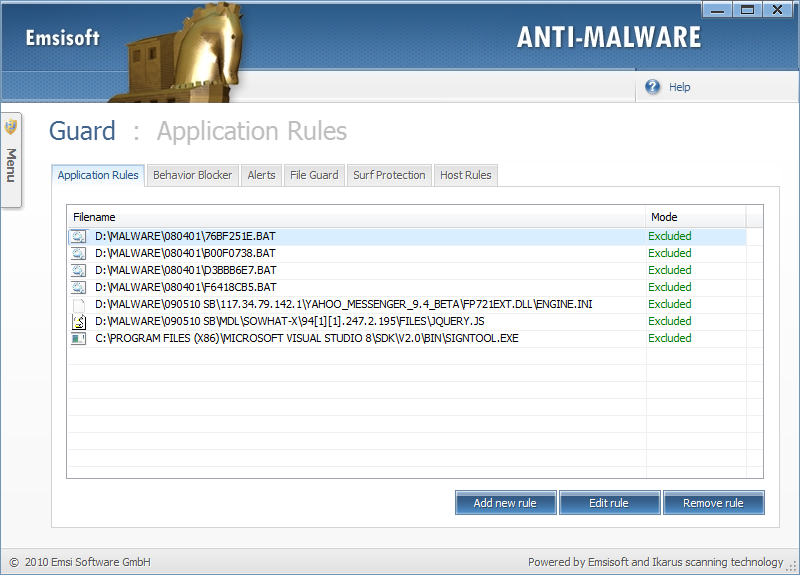Click file icon of F6418CB5.BAT row
Screen dimensions: 800x575
[79, 287]
